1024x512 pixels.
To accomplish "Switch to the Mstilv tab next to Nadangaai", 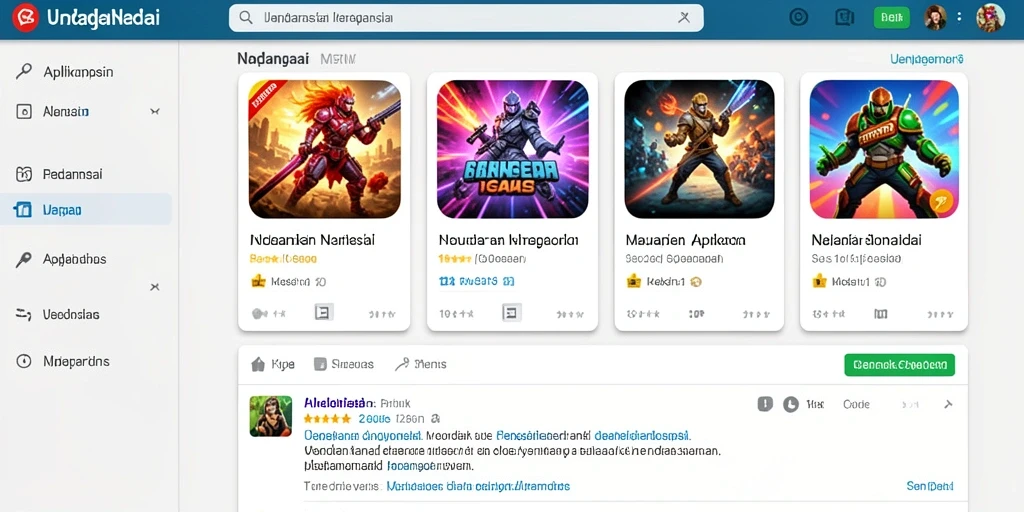I will (338, 59).
